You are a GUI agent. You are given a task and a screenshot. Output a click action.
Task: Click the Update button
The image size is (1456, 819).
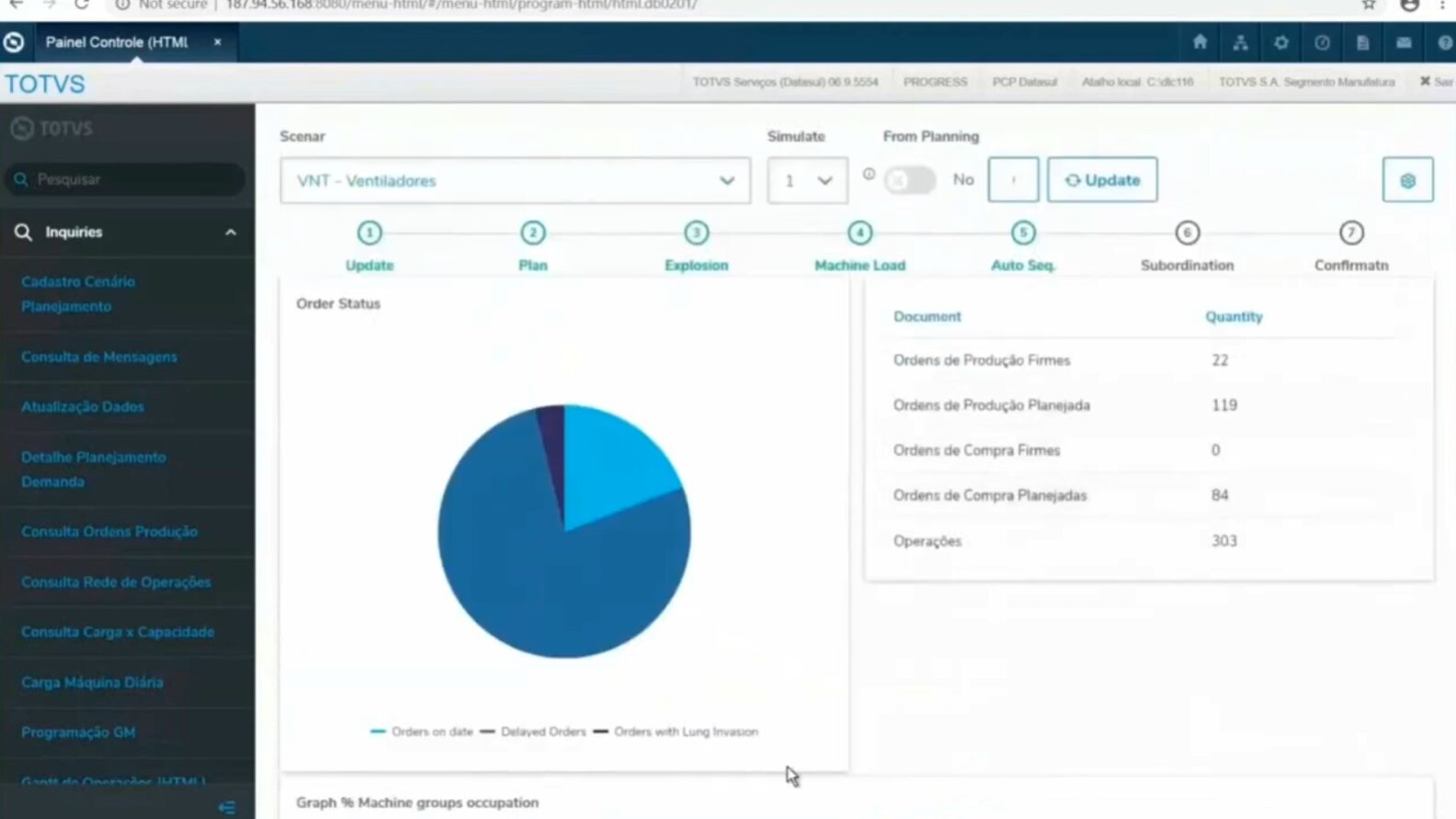1102,180
